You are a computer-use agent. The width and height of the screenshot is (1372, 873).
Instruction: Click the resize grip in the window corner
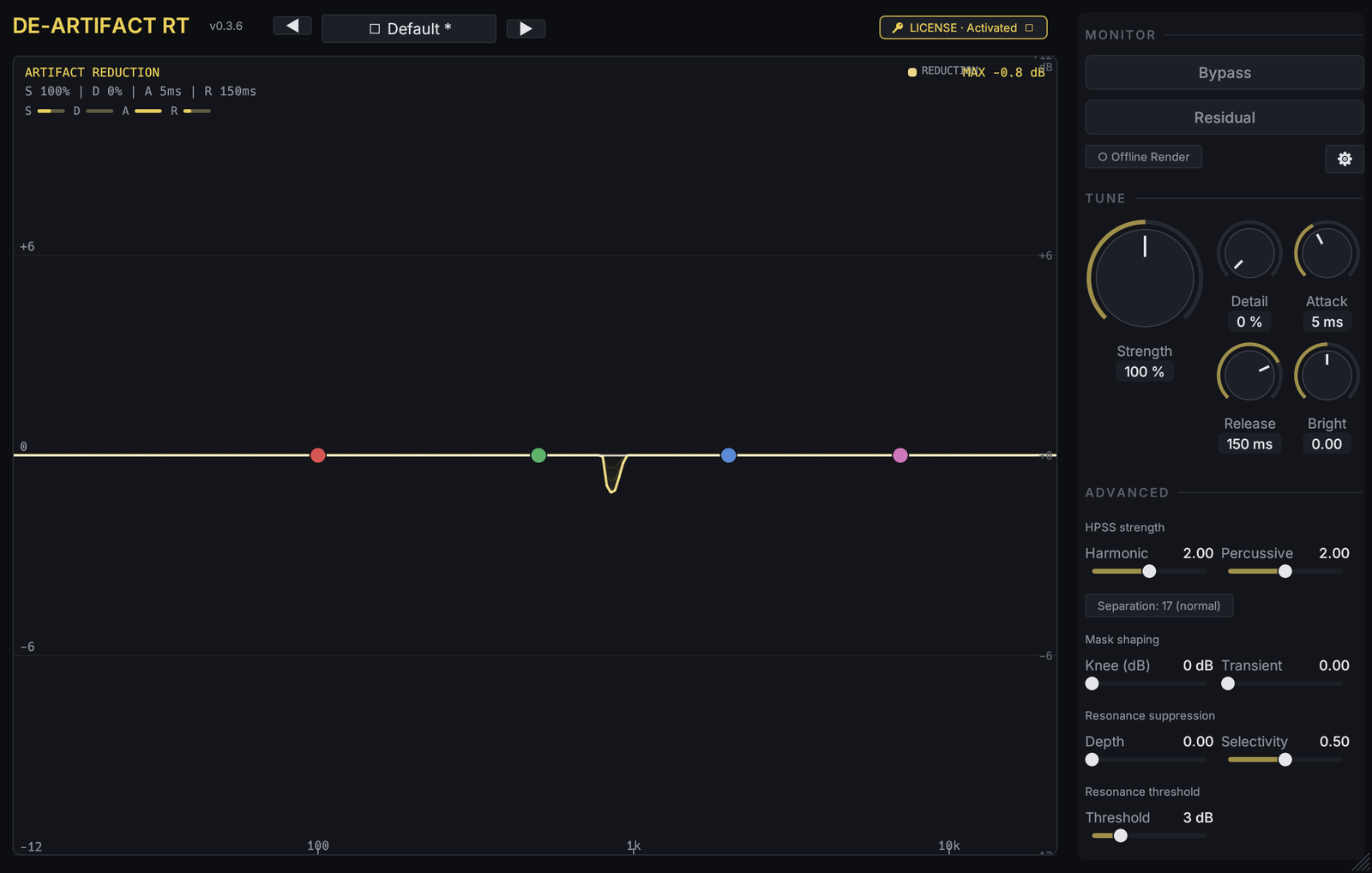click(1362, 863)
